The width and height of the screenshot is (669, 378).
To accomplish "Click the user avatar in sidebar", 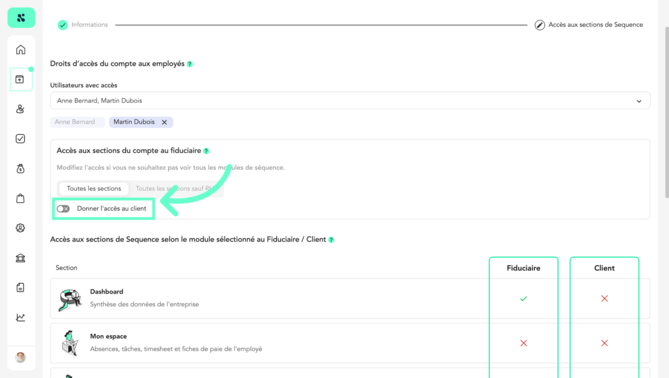I will coord(20,358).
